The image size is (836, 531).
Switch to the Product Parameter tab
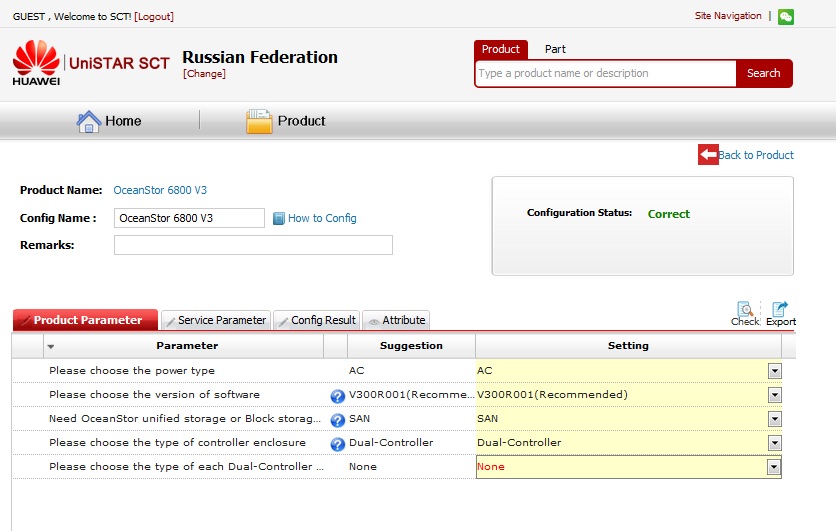(85, 320)
